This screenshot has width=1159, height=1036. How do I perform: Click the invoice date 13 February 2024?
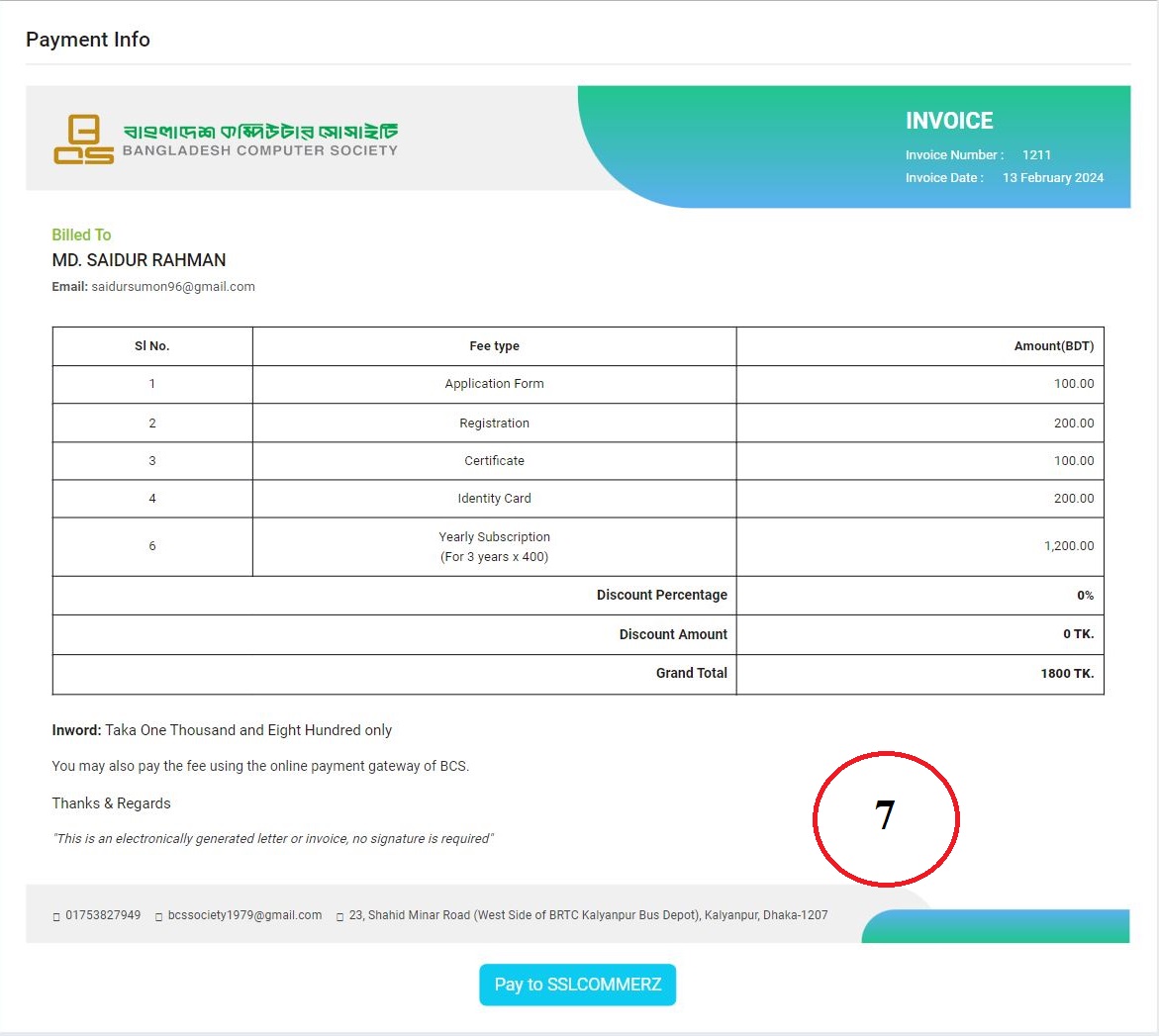pyautogui.click(x=1052, y=178)
